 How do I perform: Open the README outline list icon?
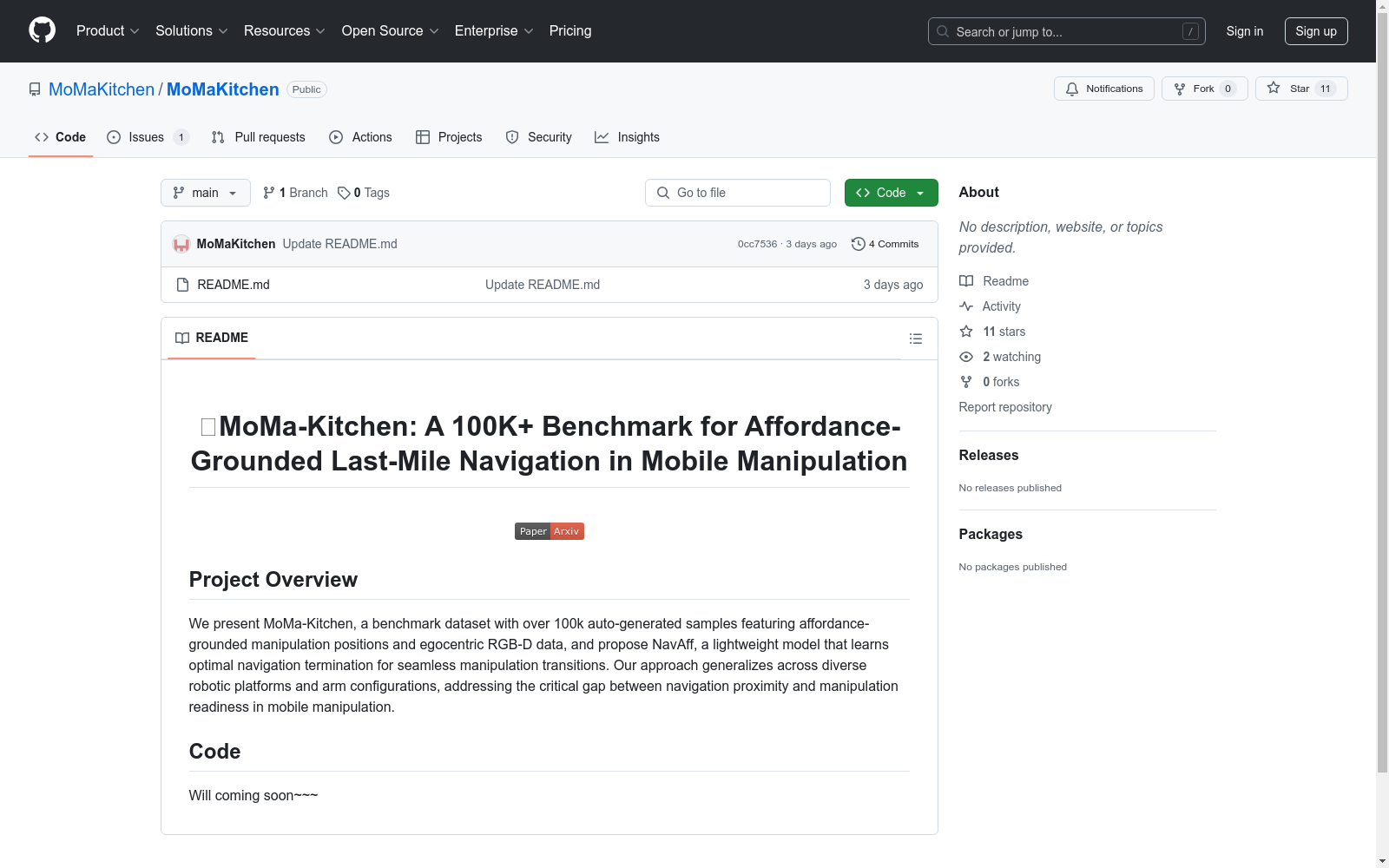tap(916, 339)
